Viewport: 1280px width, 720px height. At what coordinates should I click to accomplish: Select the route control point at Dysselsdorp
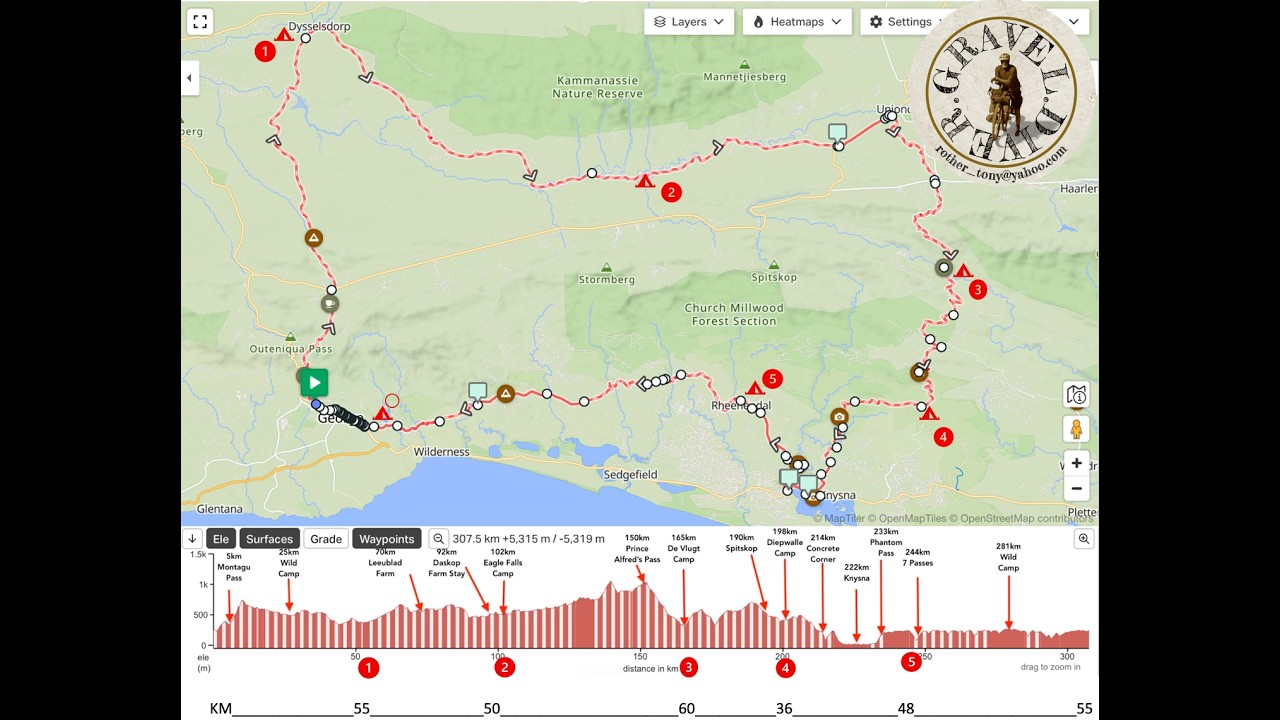(306, 38)
